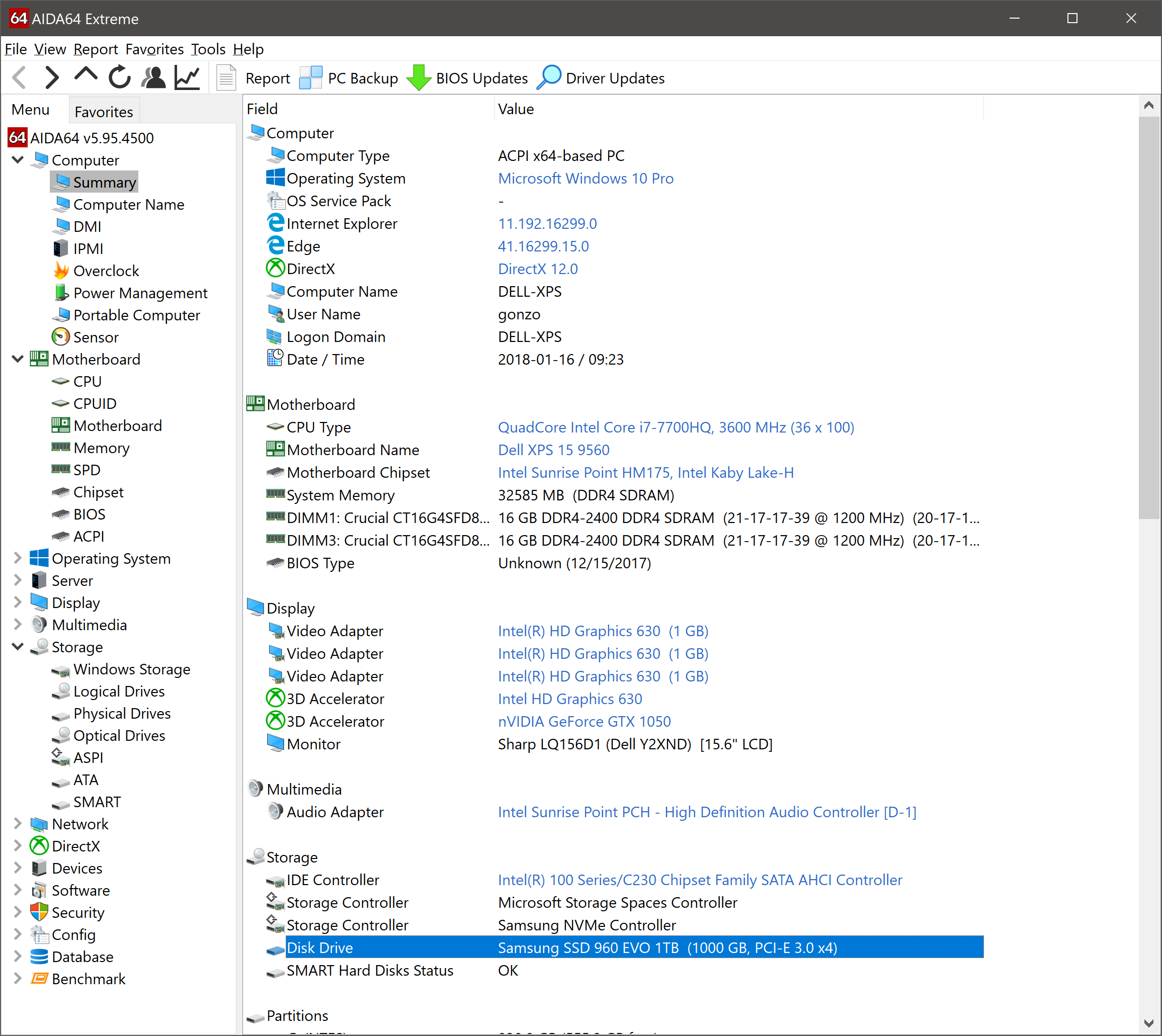Switch to the Favorites tab
Screen dimensions: 1162x1036
pos(104,112)
